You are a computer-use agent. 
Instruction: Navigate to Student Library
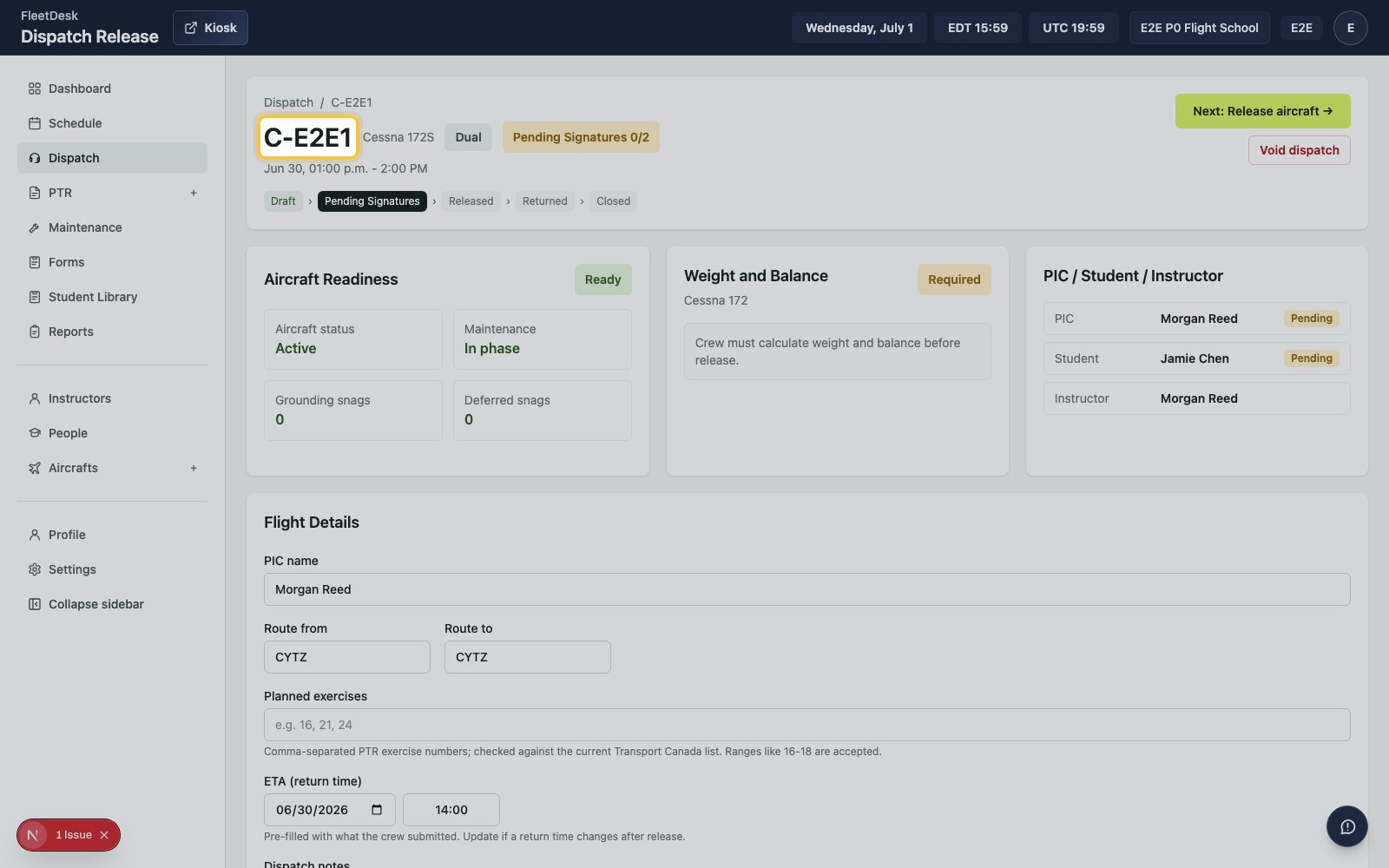112,297
